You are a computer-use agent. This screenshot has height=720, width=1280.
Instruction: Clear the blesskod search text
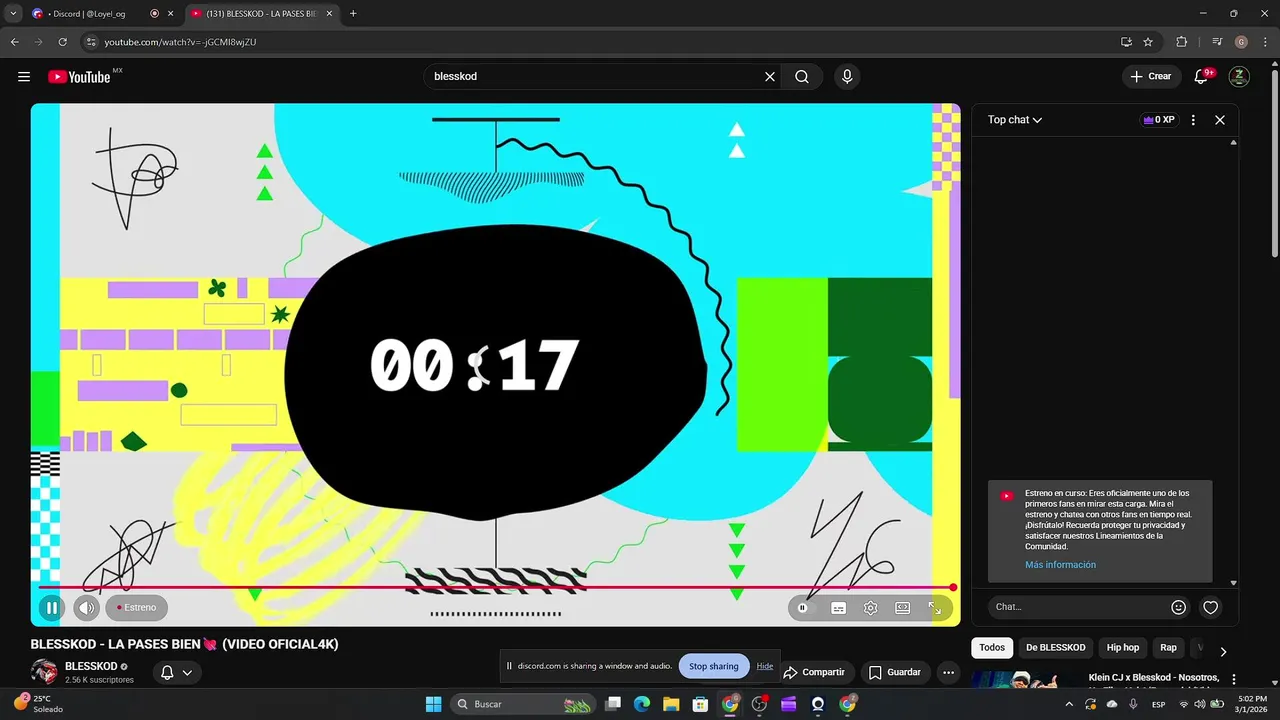pyautogui.click(x=770, y=77)
